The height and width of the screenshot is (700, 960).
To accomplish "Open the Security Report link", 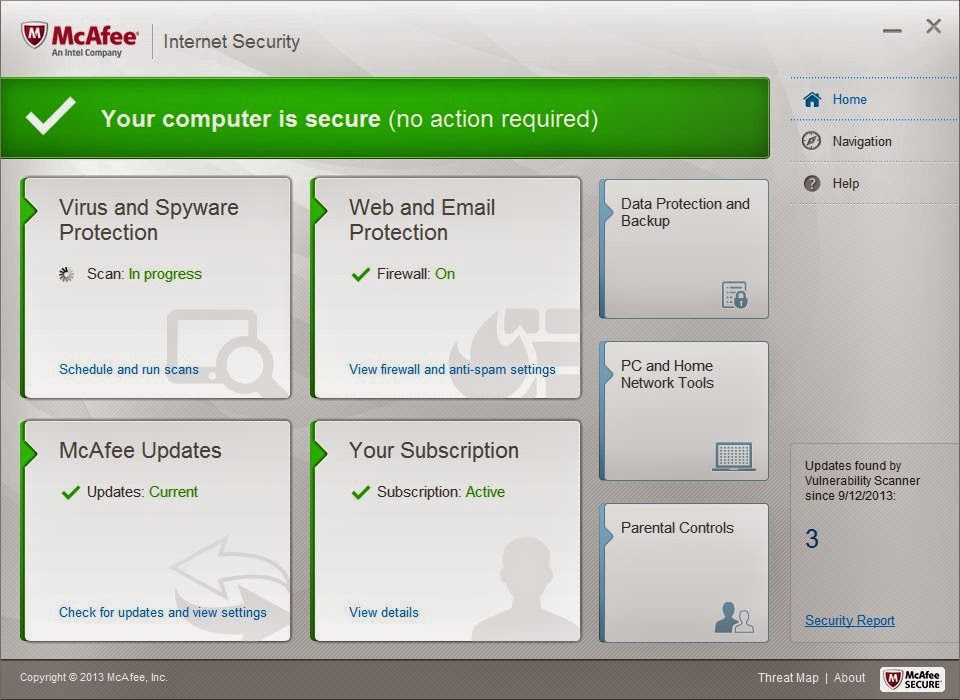I will point(849,620).
